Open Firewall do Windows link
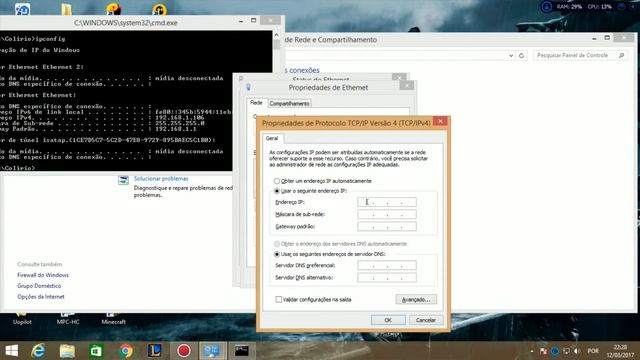 43,275
